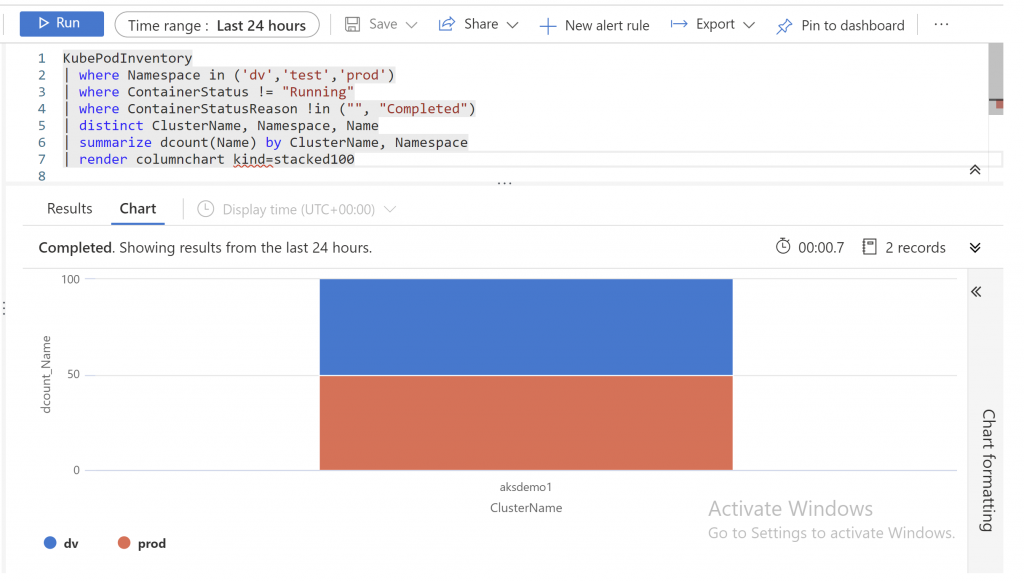Image resolution: width=1024 pixels, height=582 pixels.
Task: Expand the Save dropdown chevron
Action: point(411,25)
